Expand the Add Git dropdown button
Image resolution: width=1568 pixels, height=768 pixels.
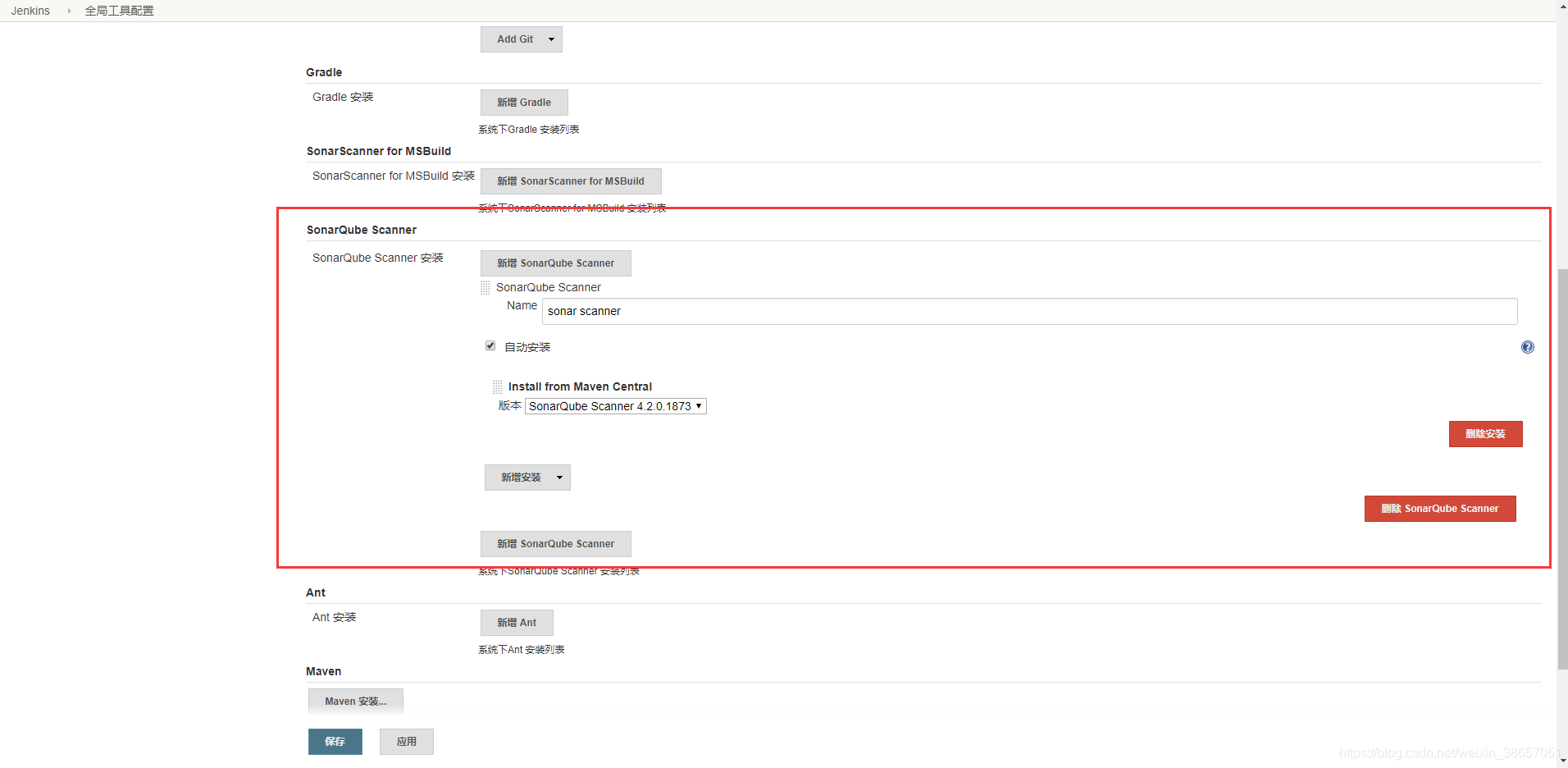click(522, 39)
